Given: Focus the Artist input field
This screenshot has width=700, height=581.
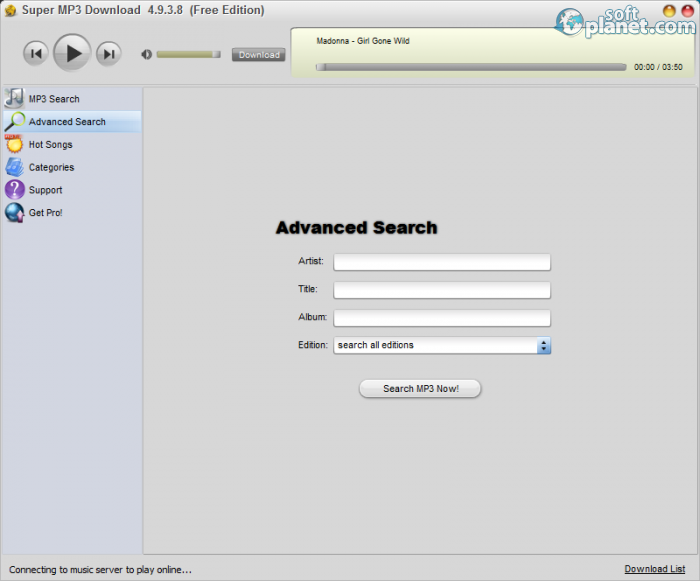Looking at the screenshot, I should (442, 262).
